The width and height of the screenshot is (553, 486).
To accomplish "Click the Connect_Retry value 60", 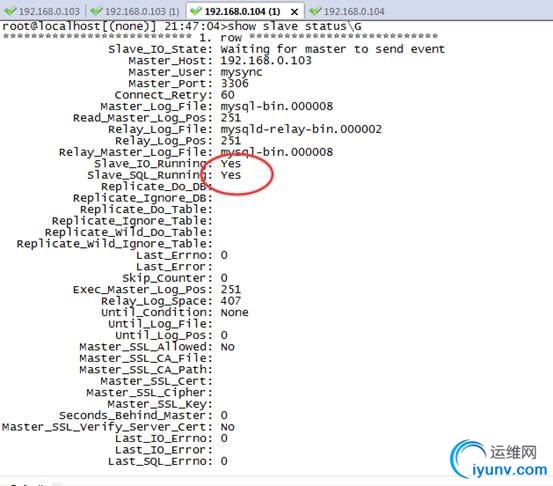I will tap(227, 95).
